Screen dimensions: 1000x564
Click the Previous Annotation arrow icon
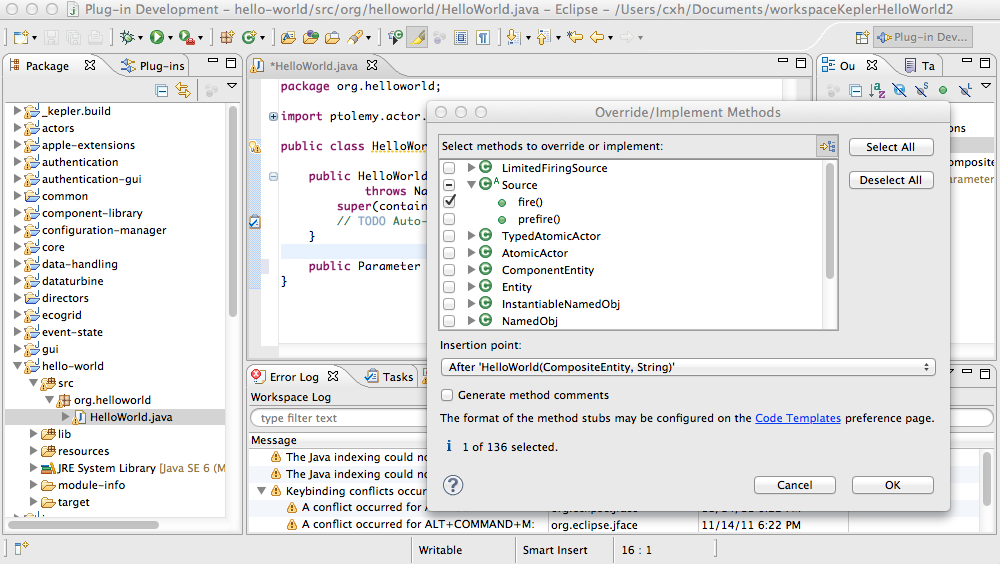point(543,38)
